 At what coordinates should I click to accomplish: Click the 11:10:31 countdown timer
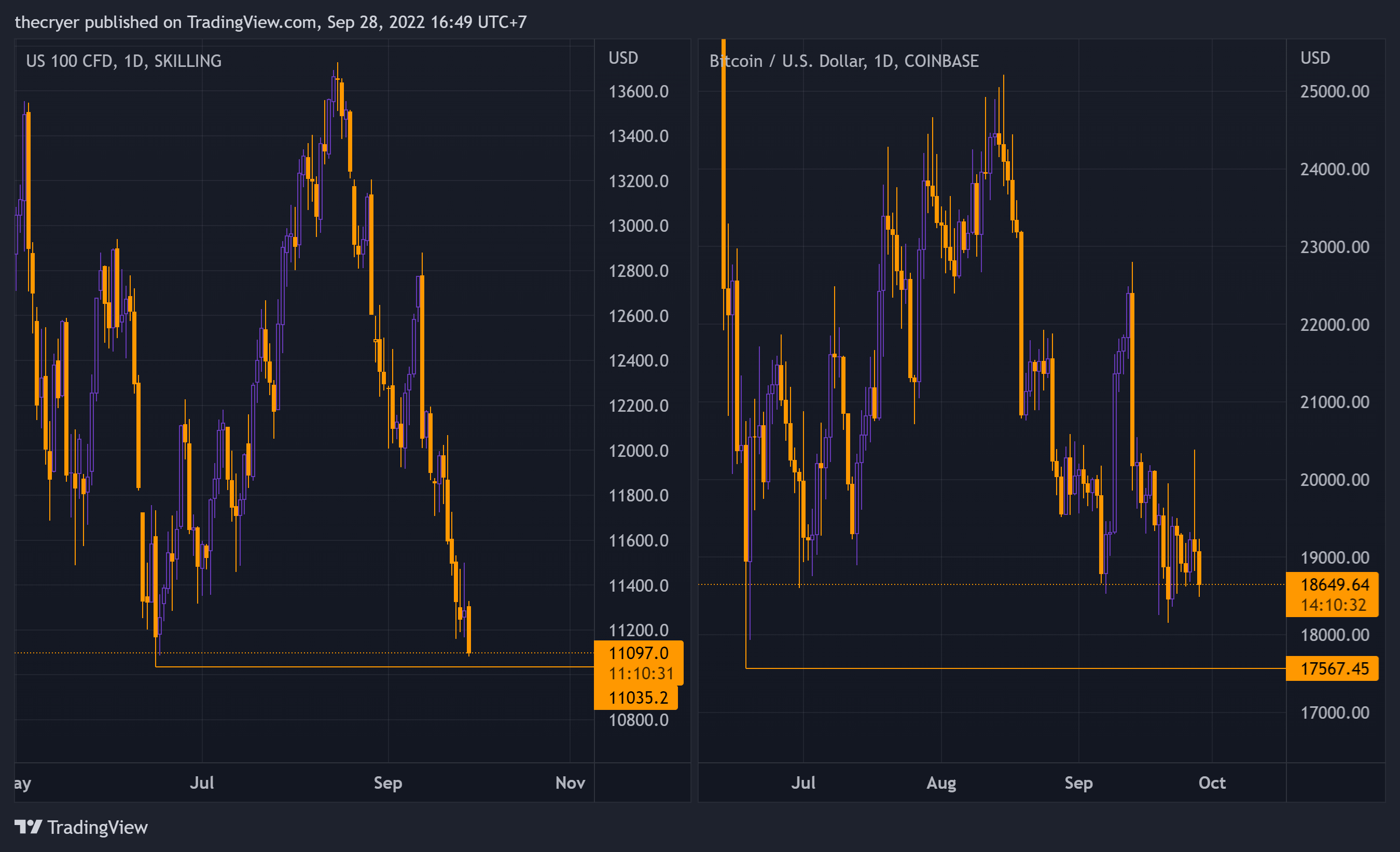641,674
